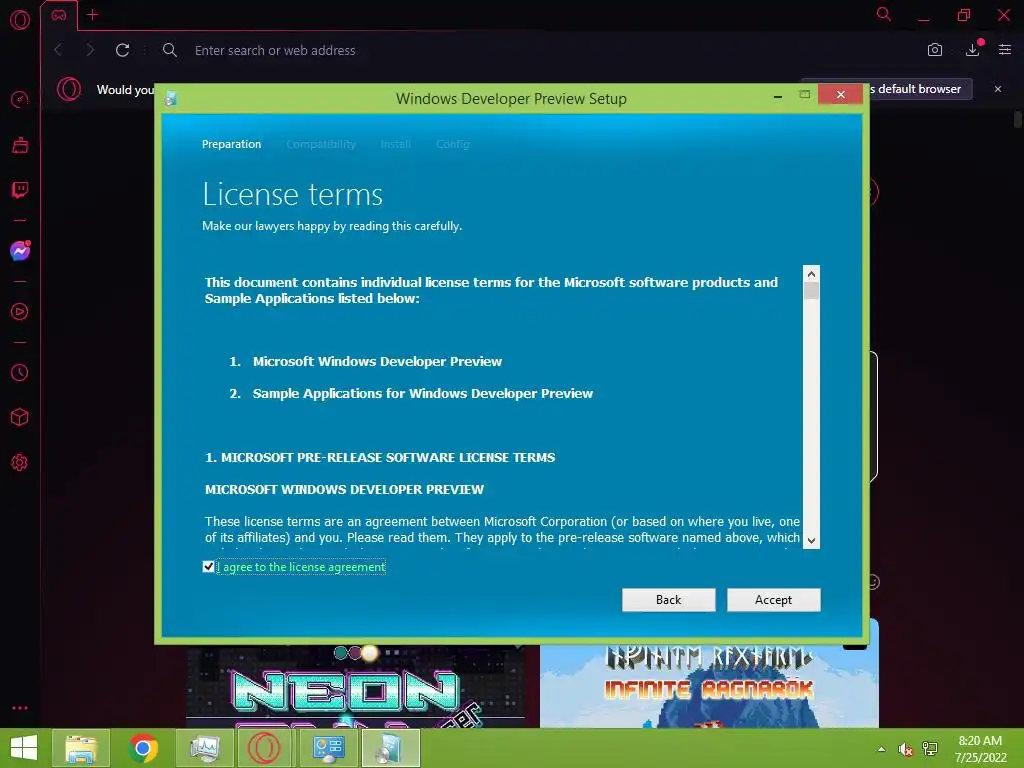Click the default browser button
Image resolution: width=1024 pixels, height=768 pixels.
point(920,89)
